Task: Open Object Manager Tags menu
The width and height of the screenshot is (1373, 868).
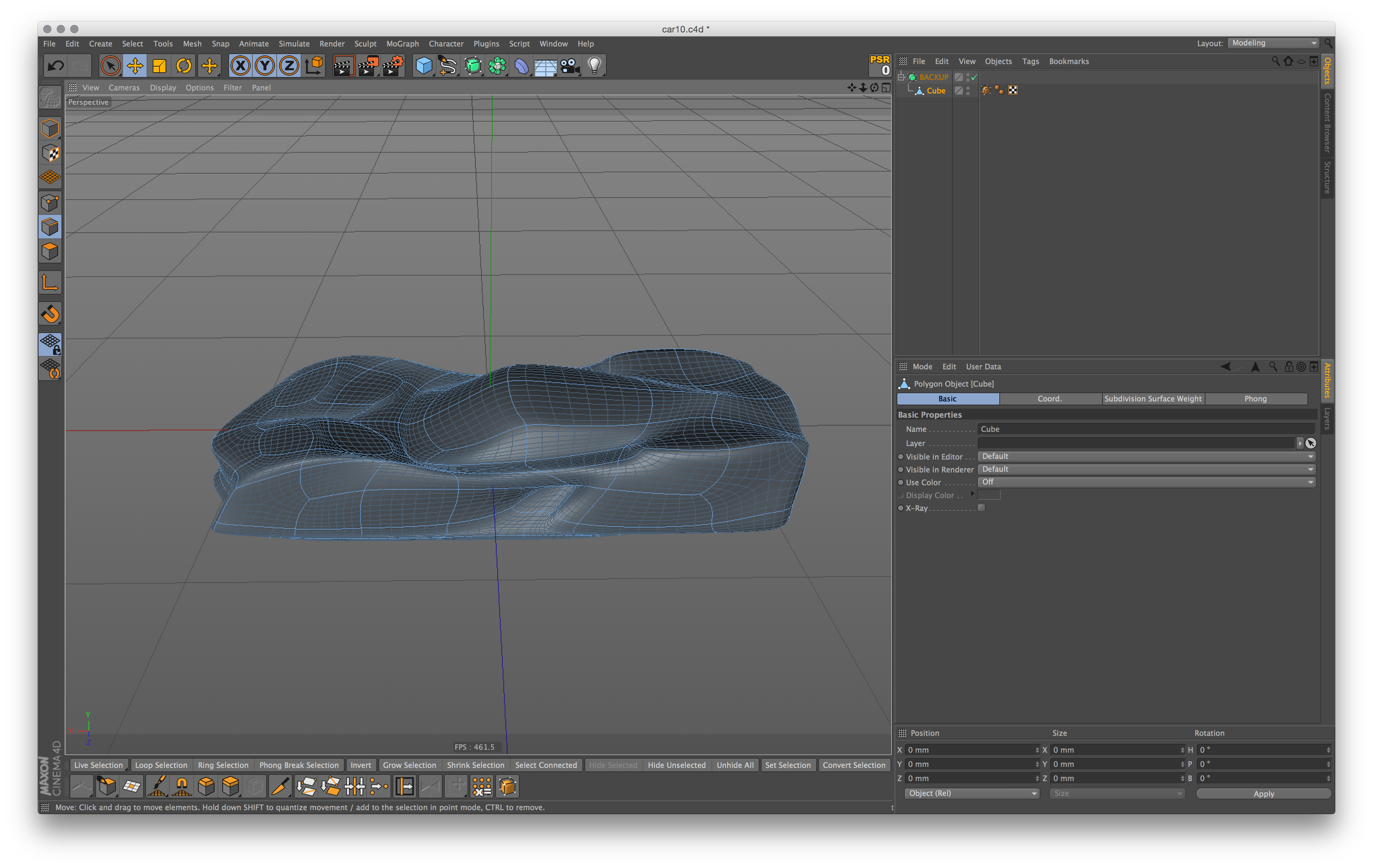Action: tap(1030, 61)
